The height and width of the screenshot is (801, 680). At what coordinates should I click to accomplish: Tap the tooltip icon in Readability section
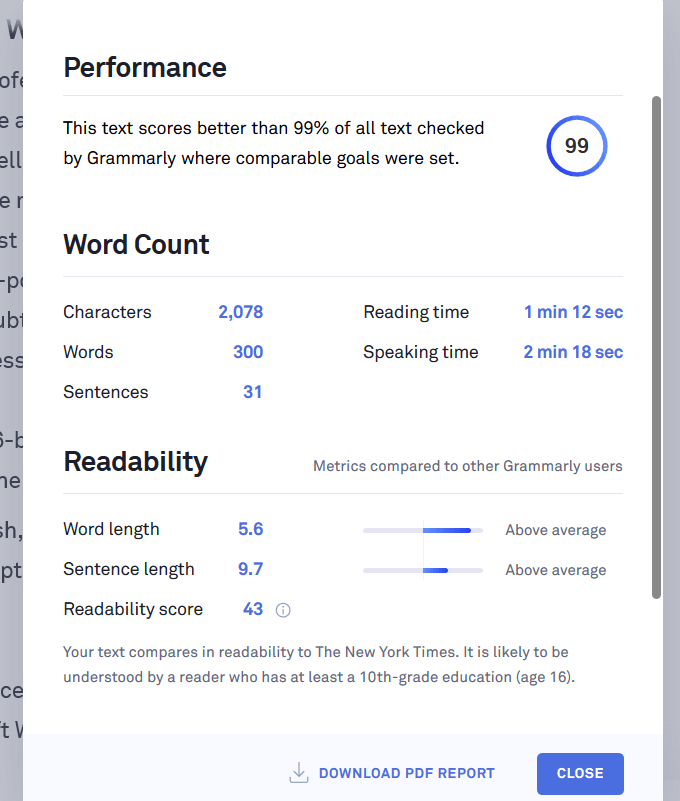pyautogui.click(x=282, y=609)
